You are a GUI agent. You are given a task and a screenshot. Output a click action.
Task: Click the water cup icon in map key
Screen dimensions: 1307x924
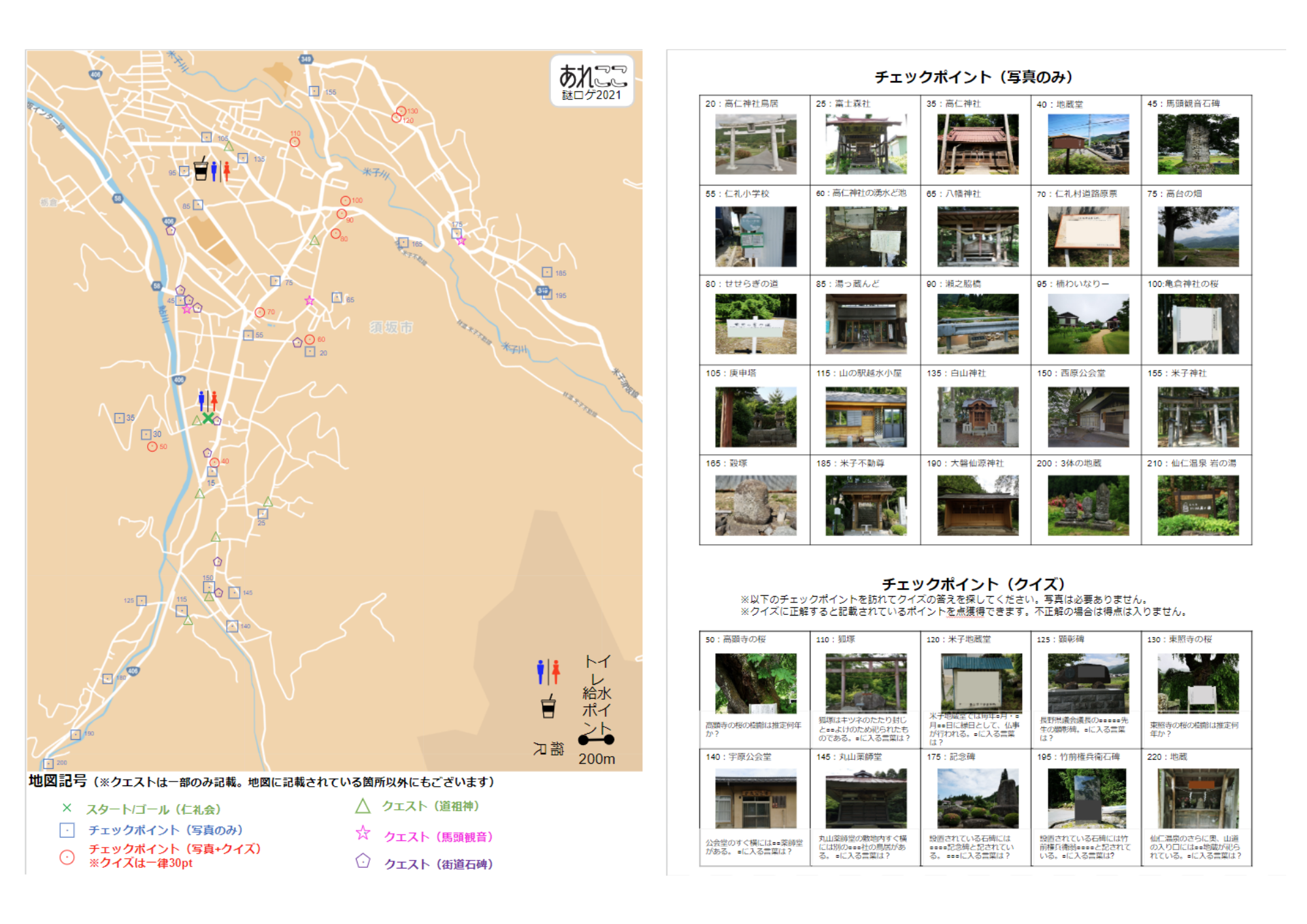[x=548, y=707]
